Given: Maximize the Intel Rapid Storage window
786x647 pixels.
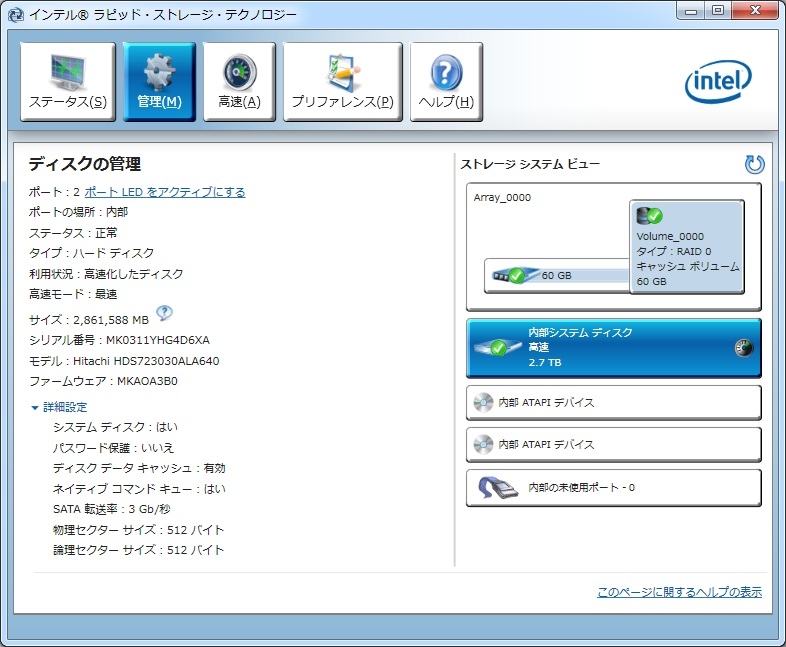Looking at the screenshot, I should (x=718, y=11).
